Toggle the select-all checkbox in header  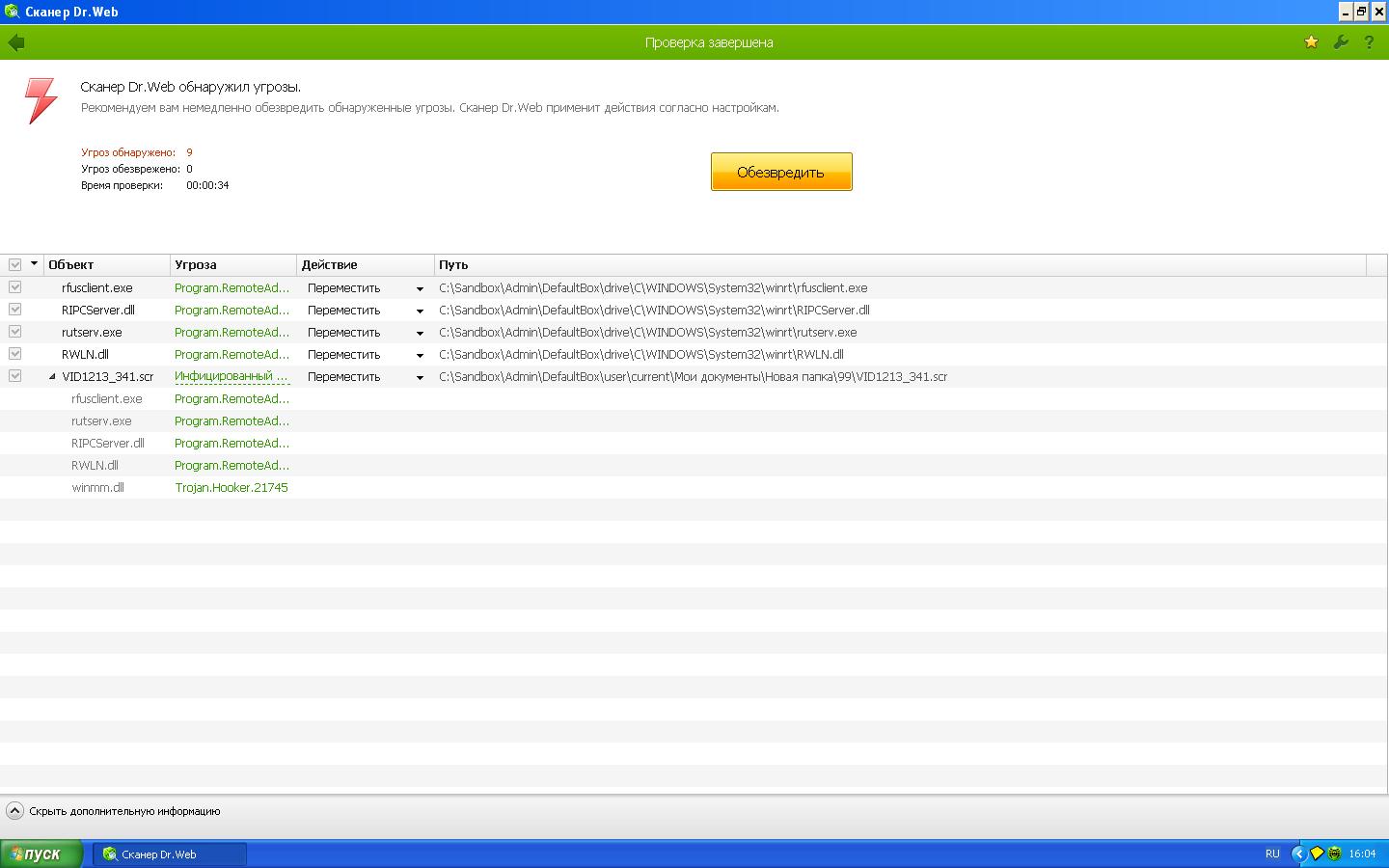pos(14,264)
